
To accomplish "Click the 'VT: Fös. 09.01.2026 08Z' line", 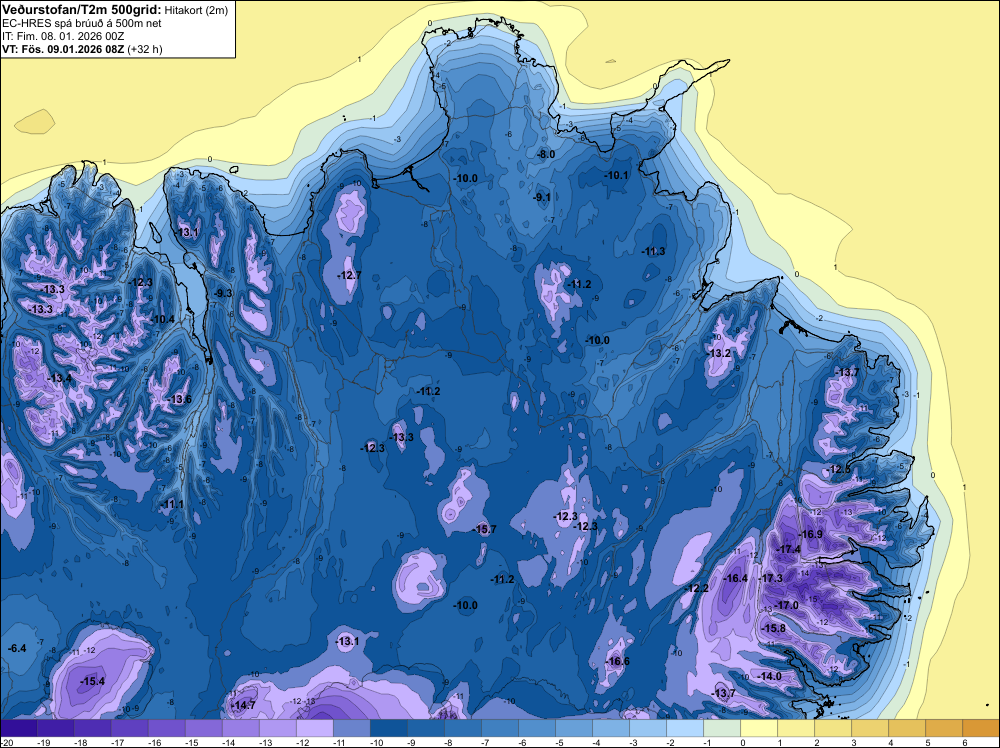I will [x=63, y=49].
